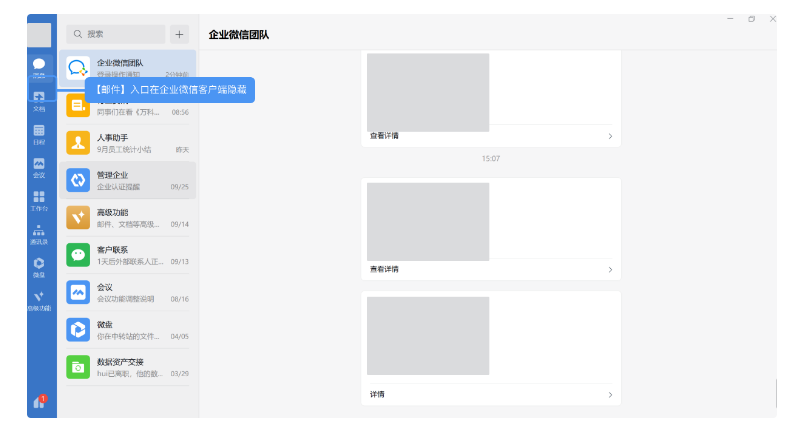The height and width of the screenshot is (448, 795).
Task: Click the 15:07 timestamp in chat
Action: pyautogui.click(x=491, y=159)
